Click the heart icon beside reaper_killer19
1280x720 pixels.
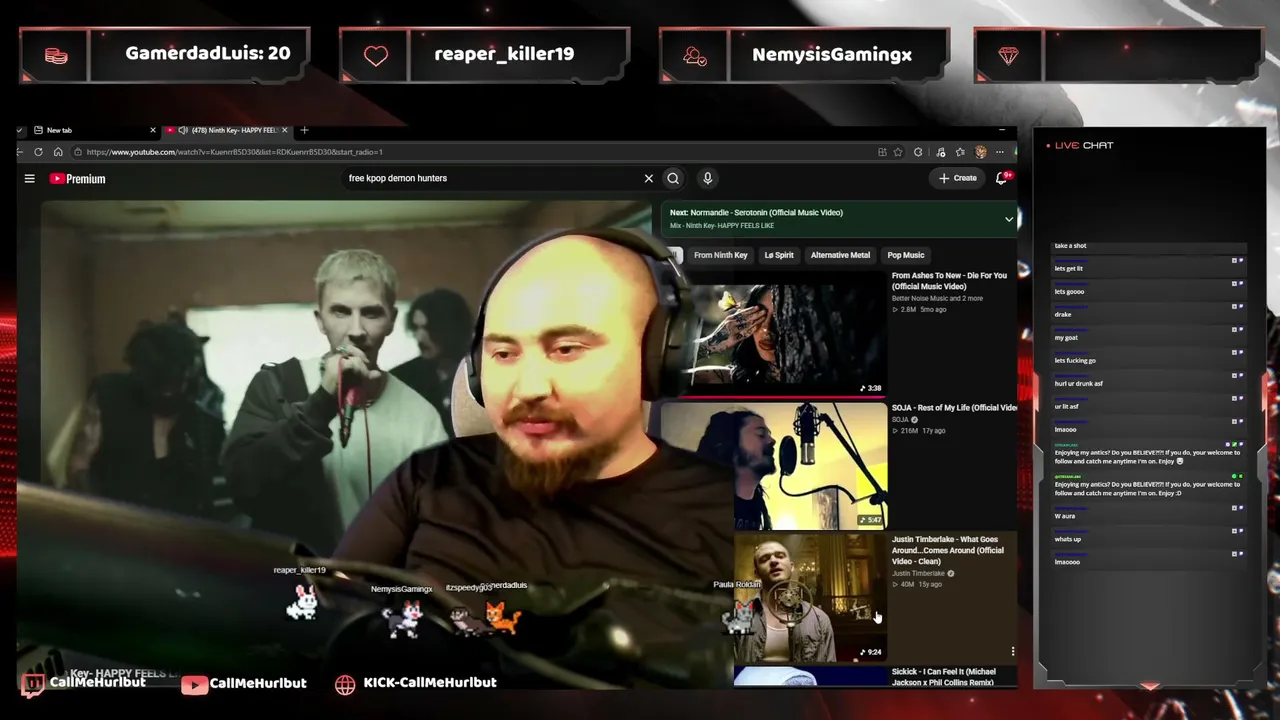pos(376,56)
